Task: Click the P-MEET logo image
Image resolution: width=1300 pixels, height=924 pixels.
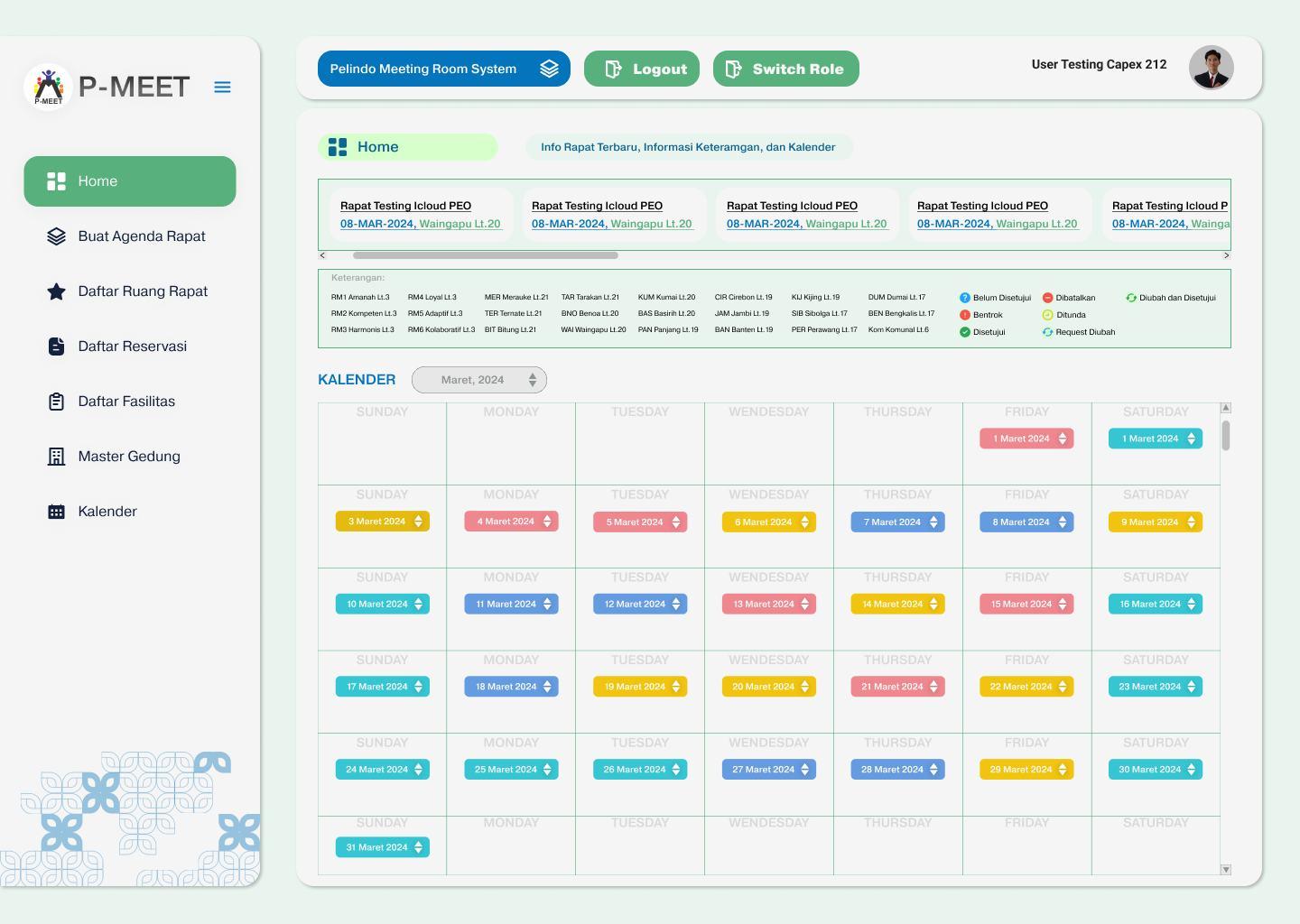Action: pos(48,87)
